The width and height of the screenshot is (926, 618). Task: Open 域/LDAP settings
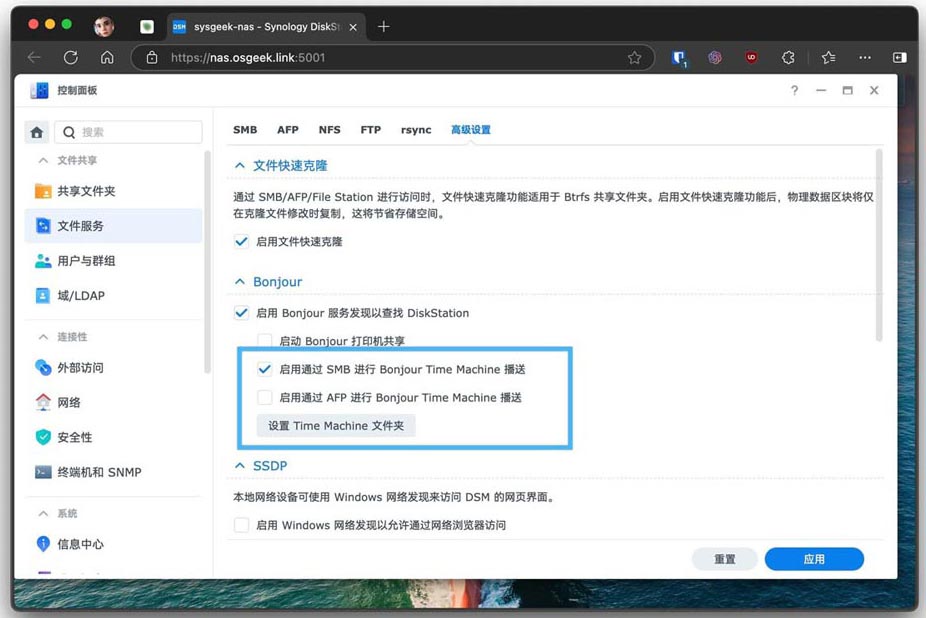tap(80, 296)
